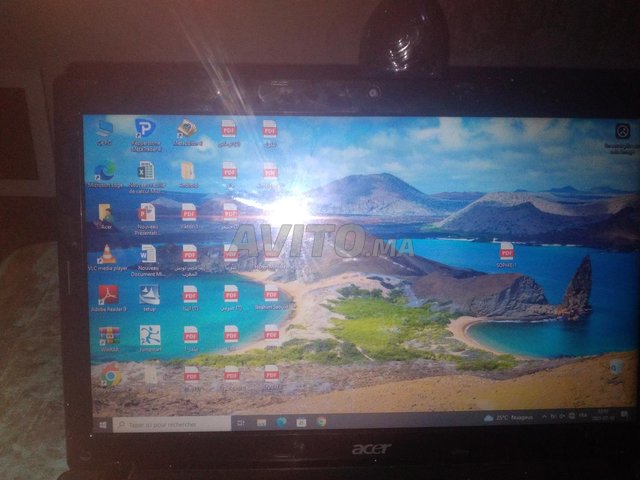
Task: Open the Adobe Reader 9 shortcut
Action: 106,296
